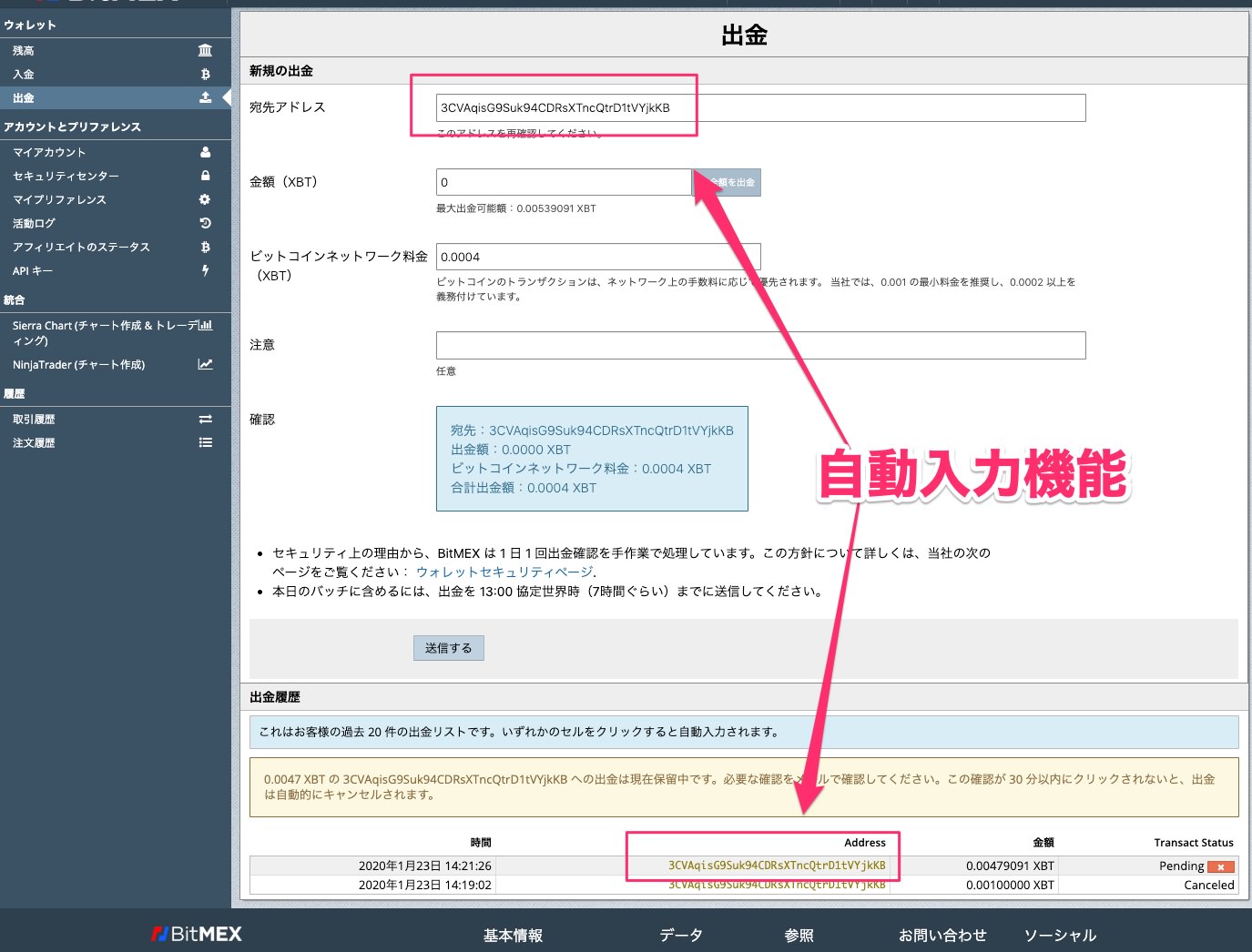
Task: Select the Pending withdrawal address in history
Action: 776,866
